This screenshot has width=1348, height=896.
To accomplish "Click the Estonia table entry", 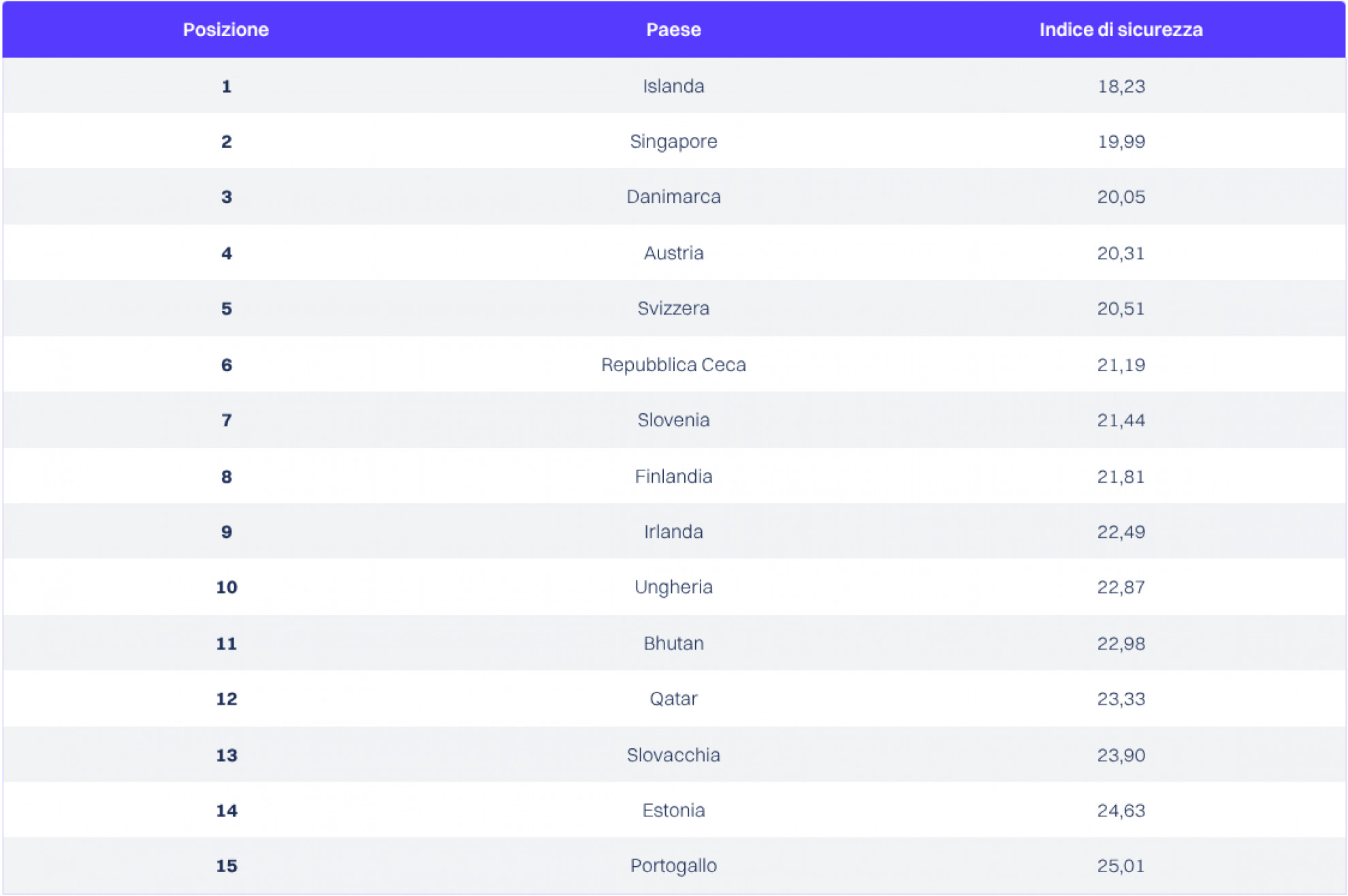I will (673, 810).
